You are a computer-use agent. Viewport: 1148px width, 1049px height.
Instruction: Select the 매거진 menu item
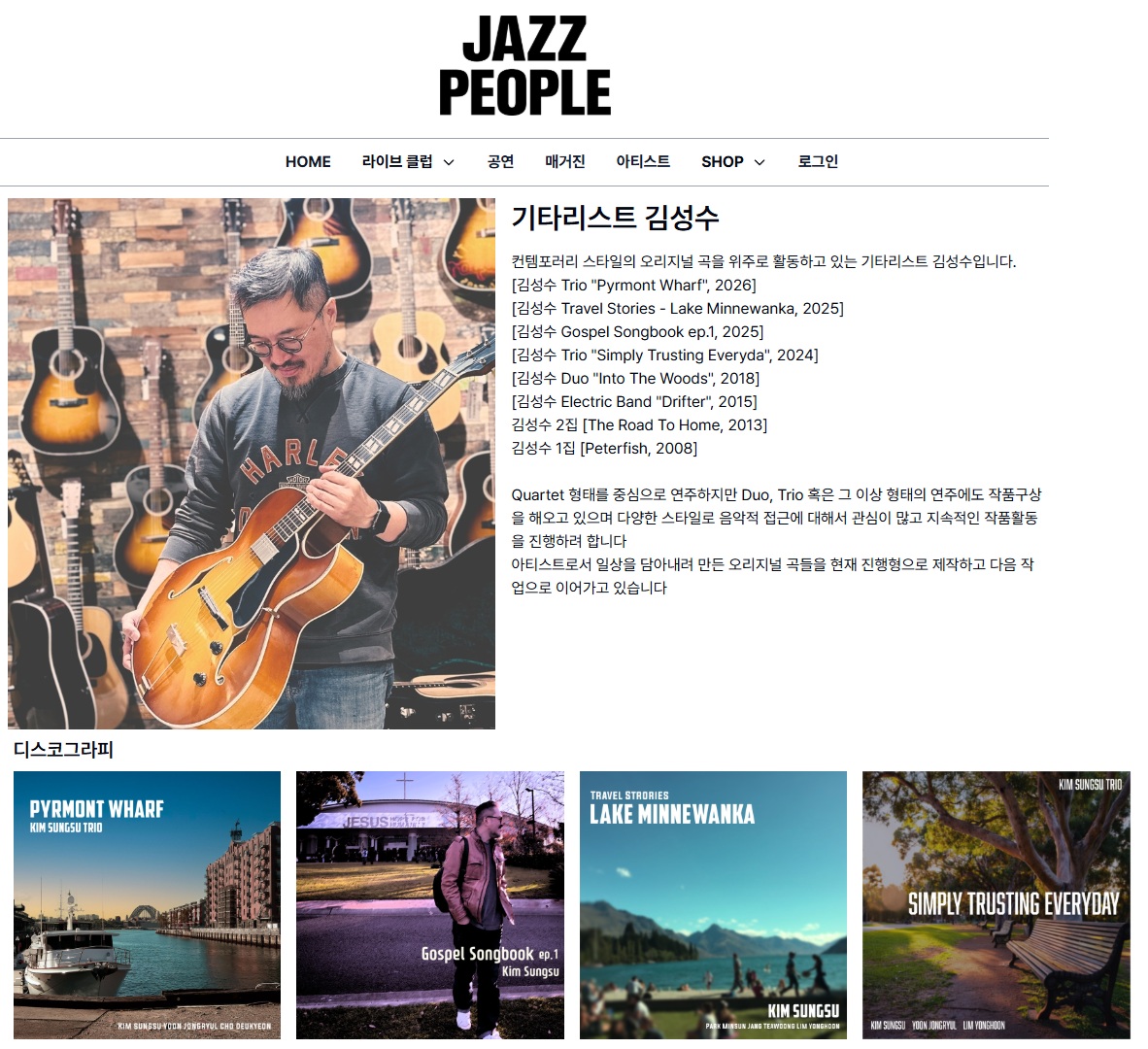[564, 162]
